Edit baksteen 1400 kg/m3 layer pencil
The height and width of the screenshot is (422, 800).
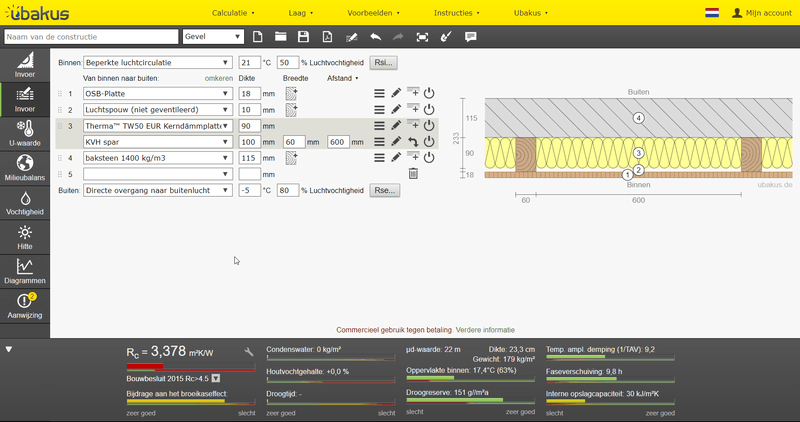coord(396,158)
